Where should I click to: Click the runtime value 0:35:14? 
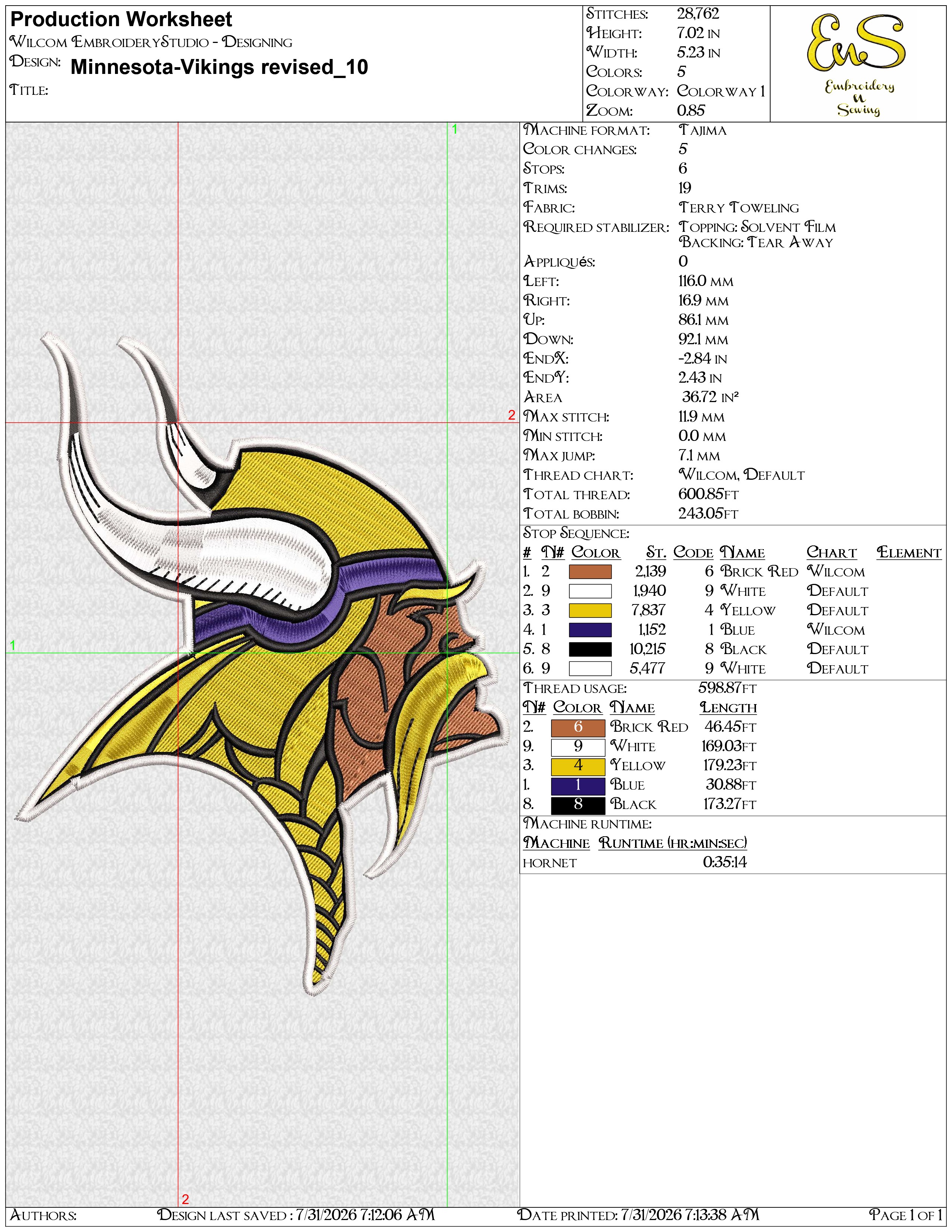point(725,862)
